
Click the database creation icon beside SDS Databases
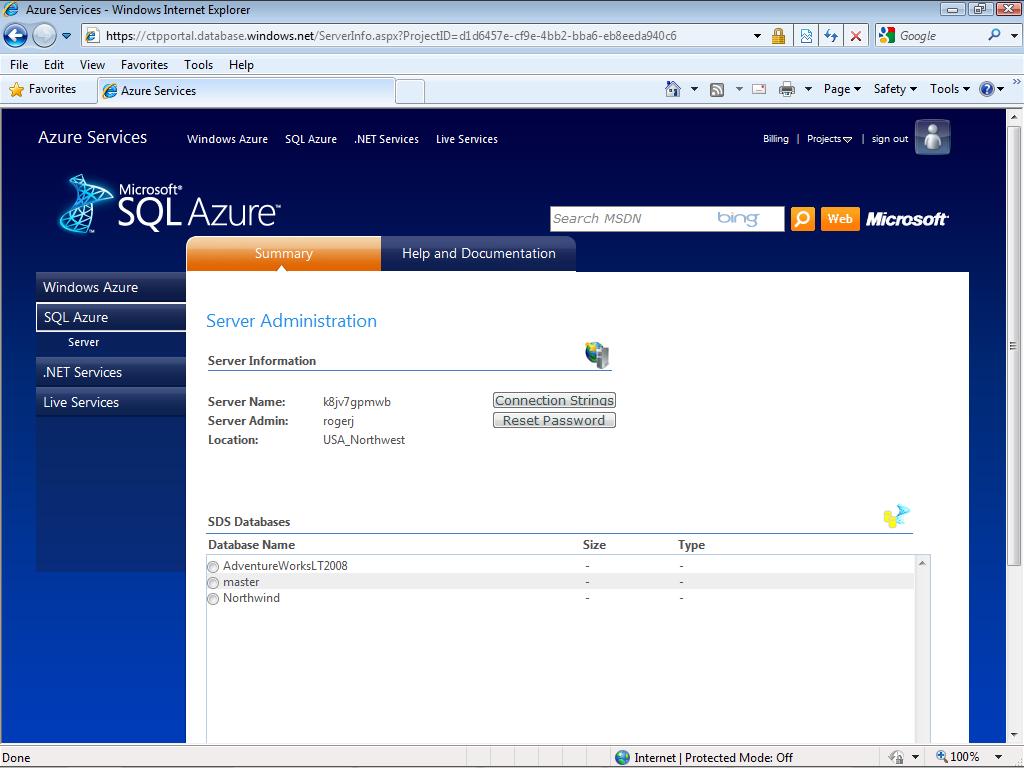coord(895,516)
